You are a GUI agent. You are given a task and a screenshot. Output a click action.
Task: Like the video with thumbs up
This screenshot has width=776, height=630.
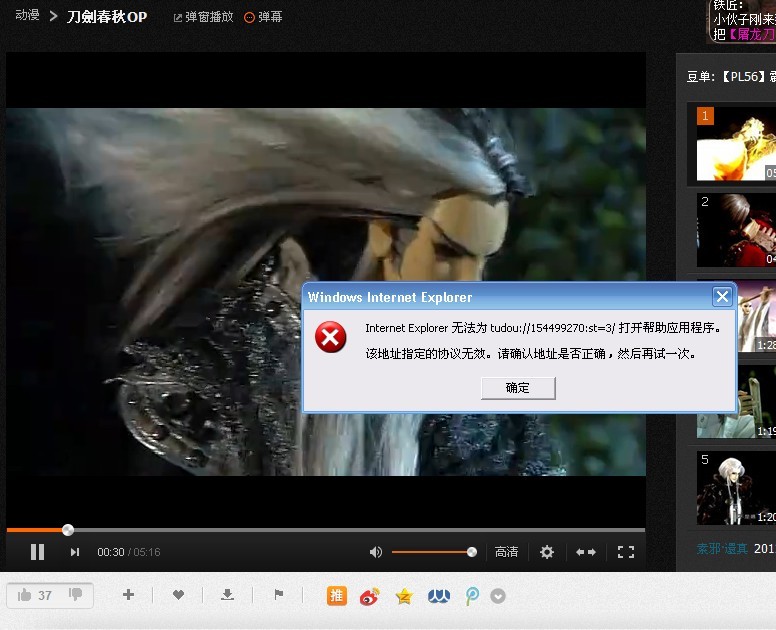(25, 595)
